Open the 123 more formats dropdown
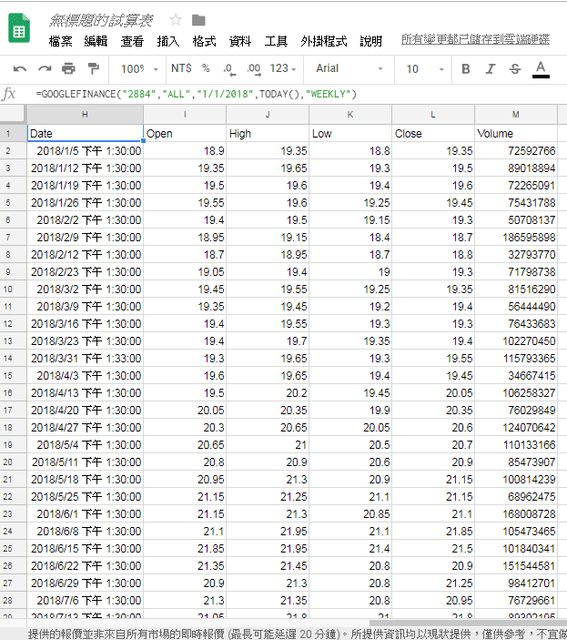This screenshot has height=640, width=567. 282,68
